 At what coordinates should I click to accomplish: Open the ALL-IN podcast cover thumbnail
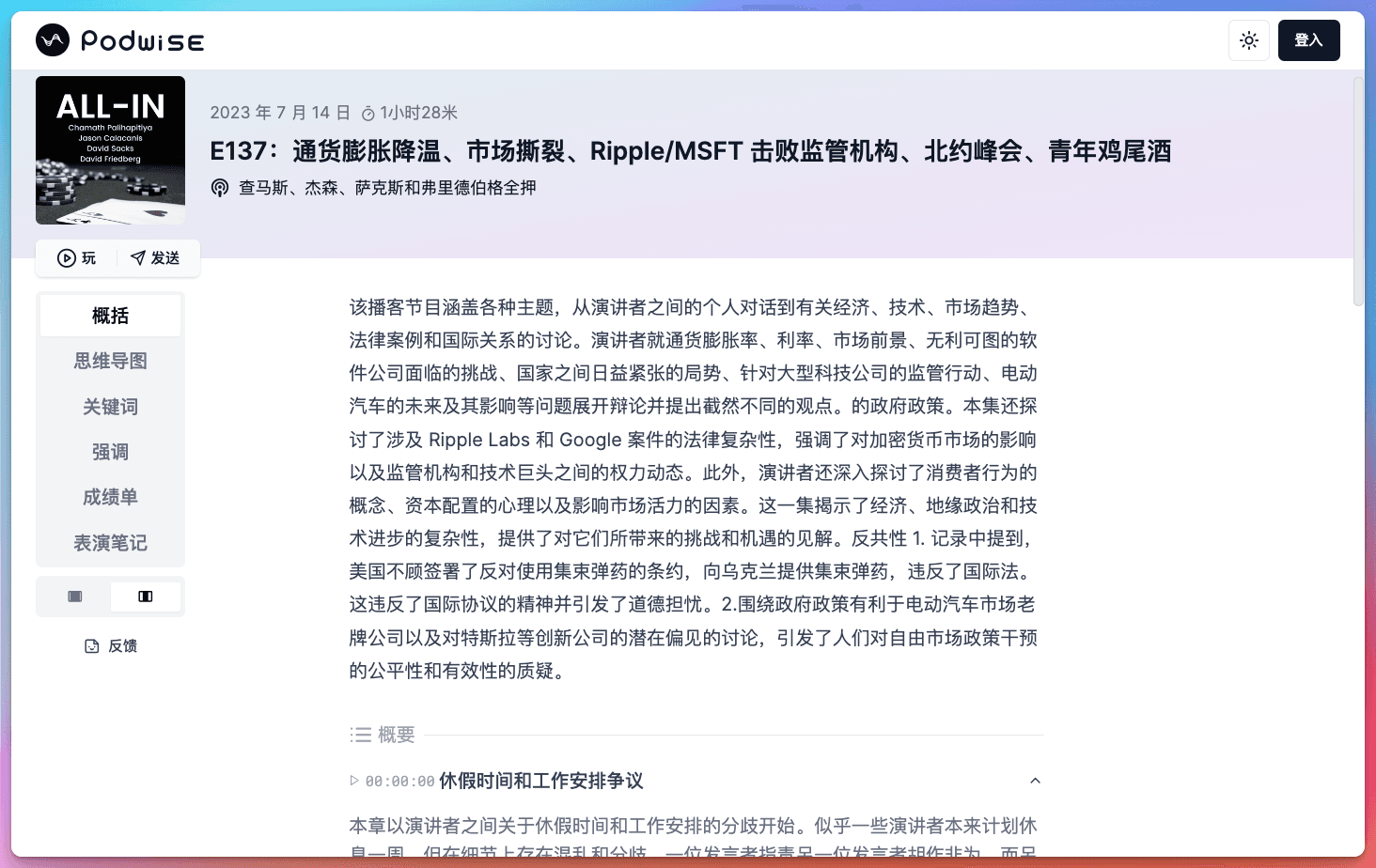coord(110,150)
